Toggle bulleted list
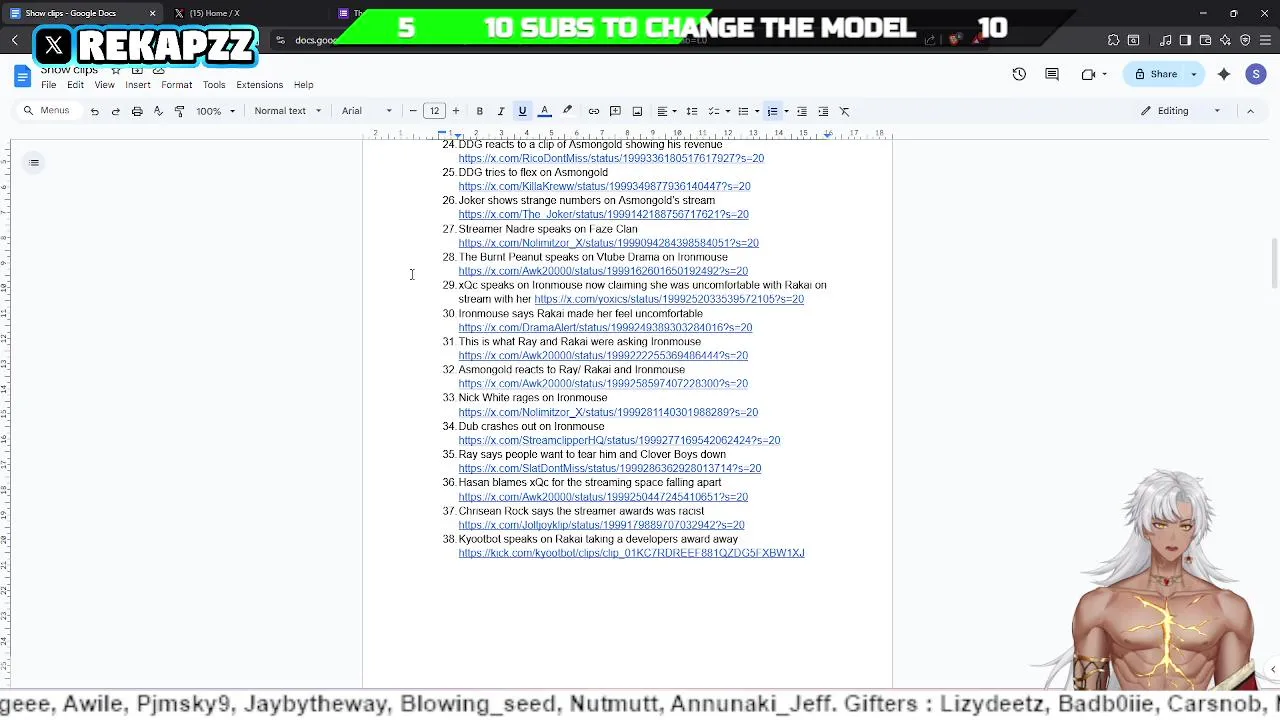 tap(743, 111)
